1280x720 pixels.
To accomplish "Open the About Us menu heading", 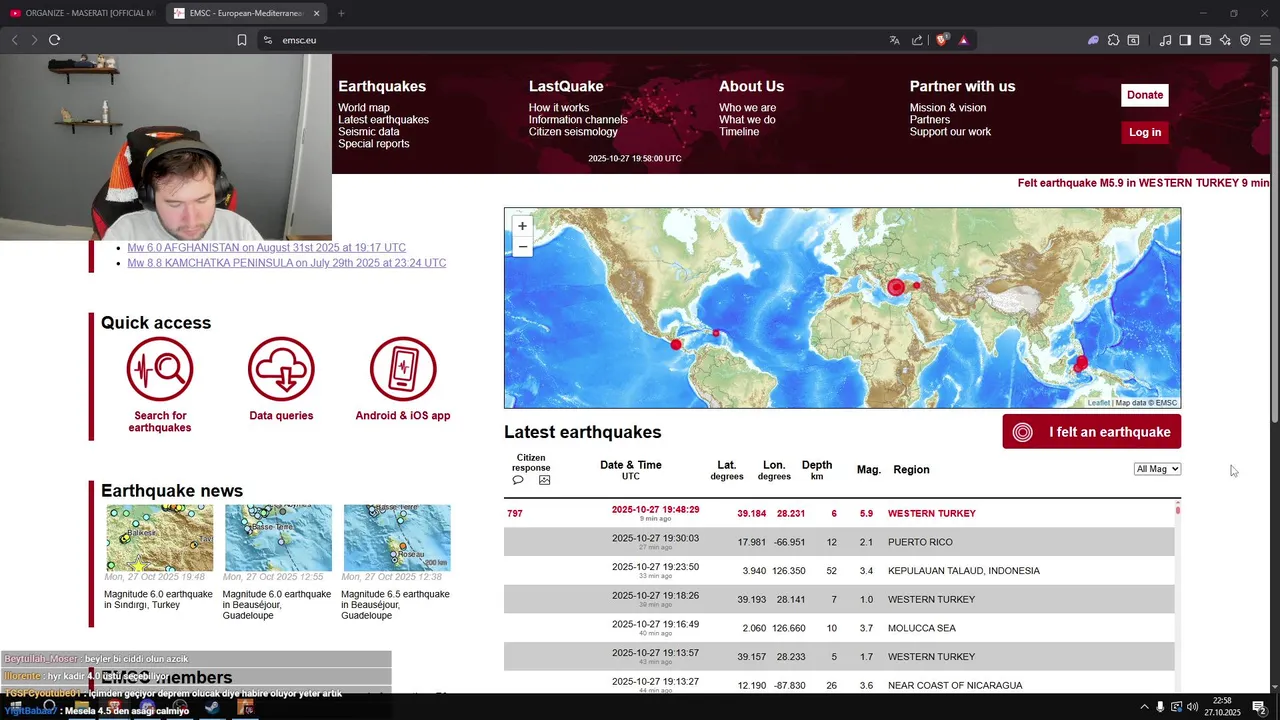I will click(x=751, y=86).
